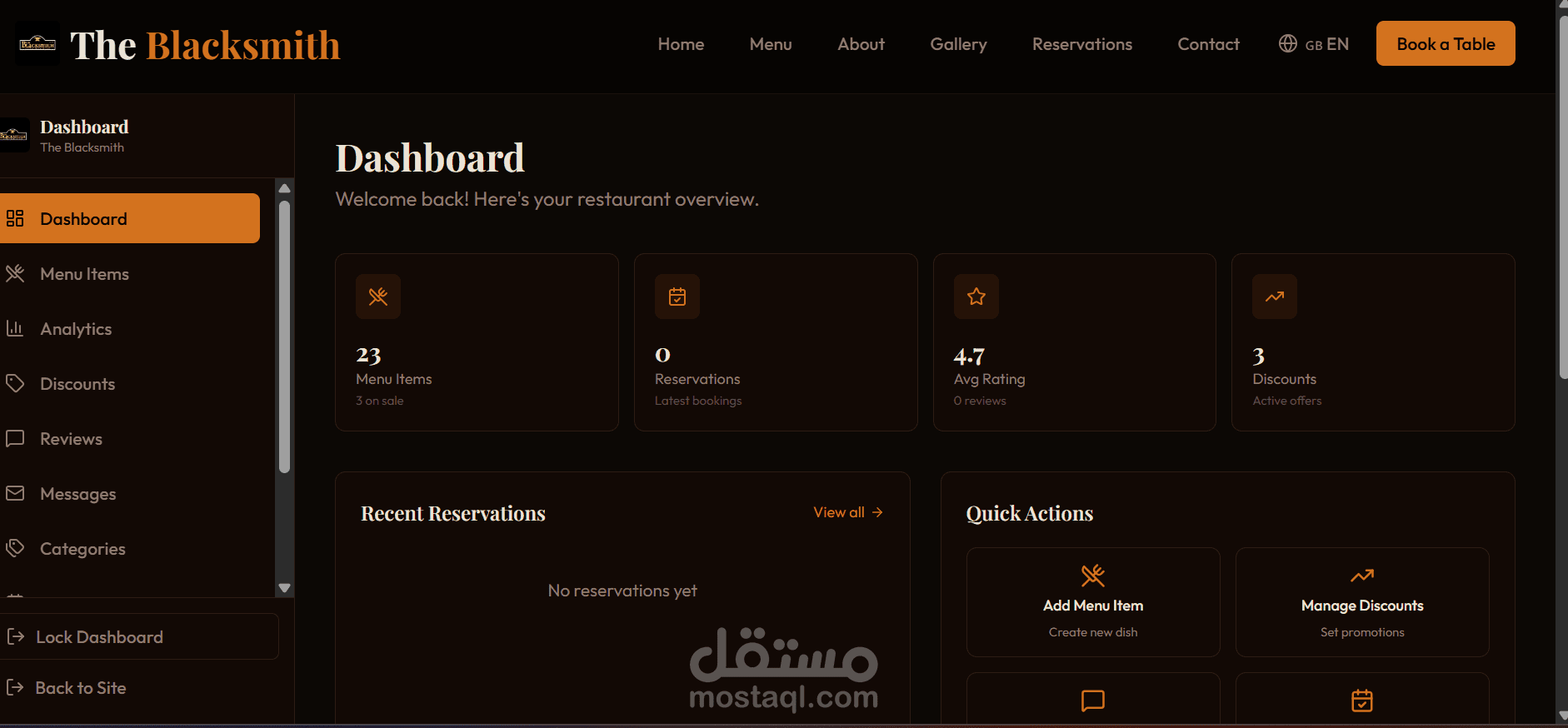Click the Lock Dashboard button
The image size is (1568, 728).
138,636
